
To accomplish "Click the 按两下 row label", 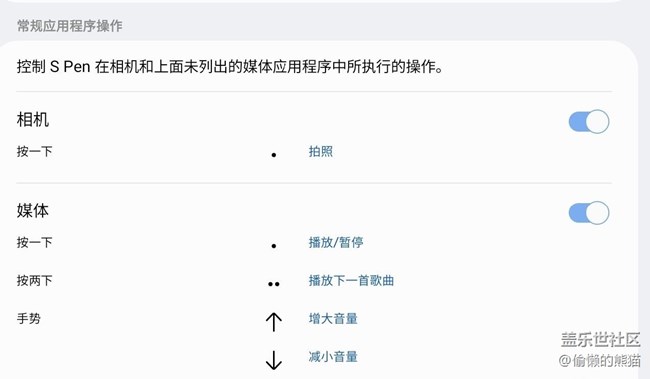I will (34, 280).
